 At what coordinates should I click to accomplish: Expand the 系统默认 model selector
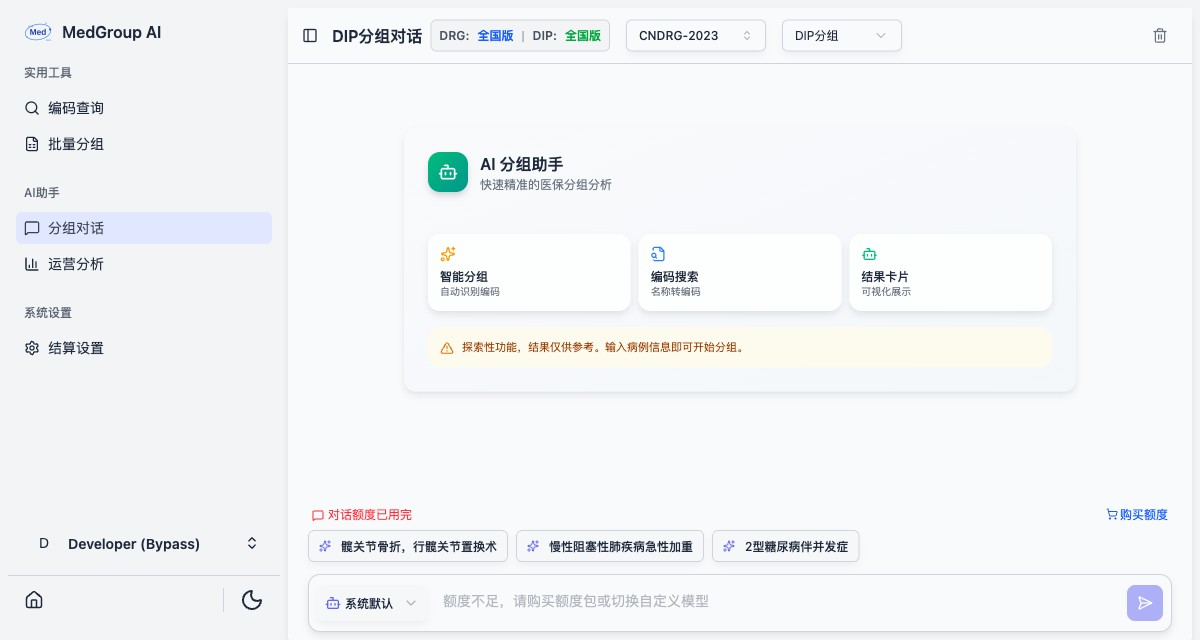371,603
